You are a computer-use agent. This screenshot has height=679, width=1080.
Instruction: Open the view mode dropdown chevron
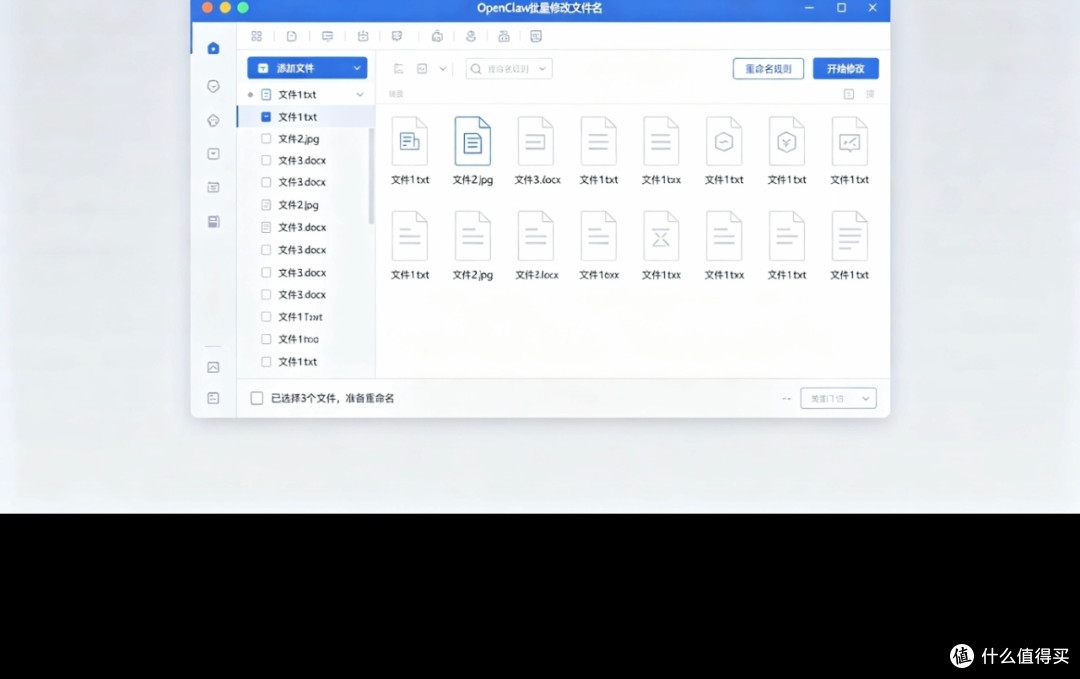(443, 68)
